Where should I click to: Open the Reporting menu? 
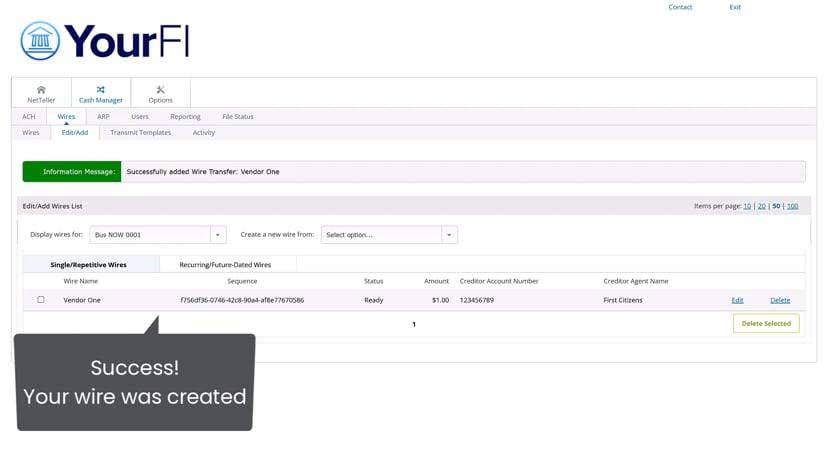click(185, 116)
